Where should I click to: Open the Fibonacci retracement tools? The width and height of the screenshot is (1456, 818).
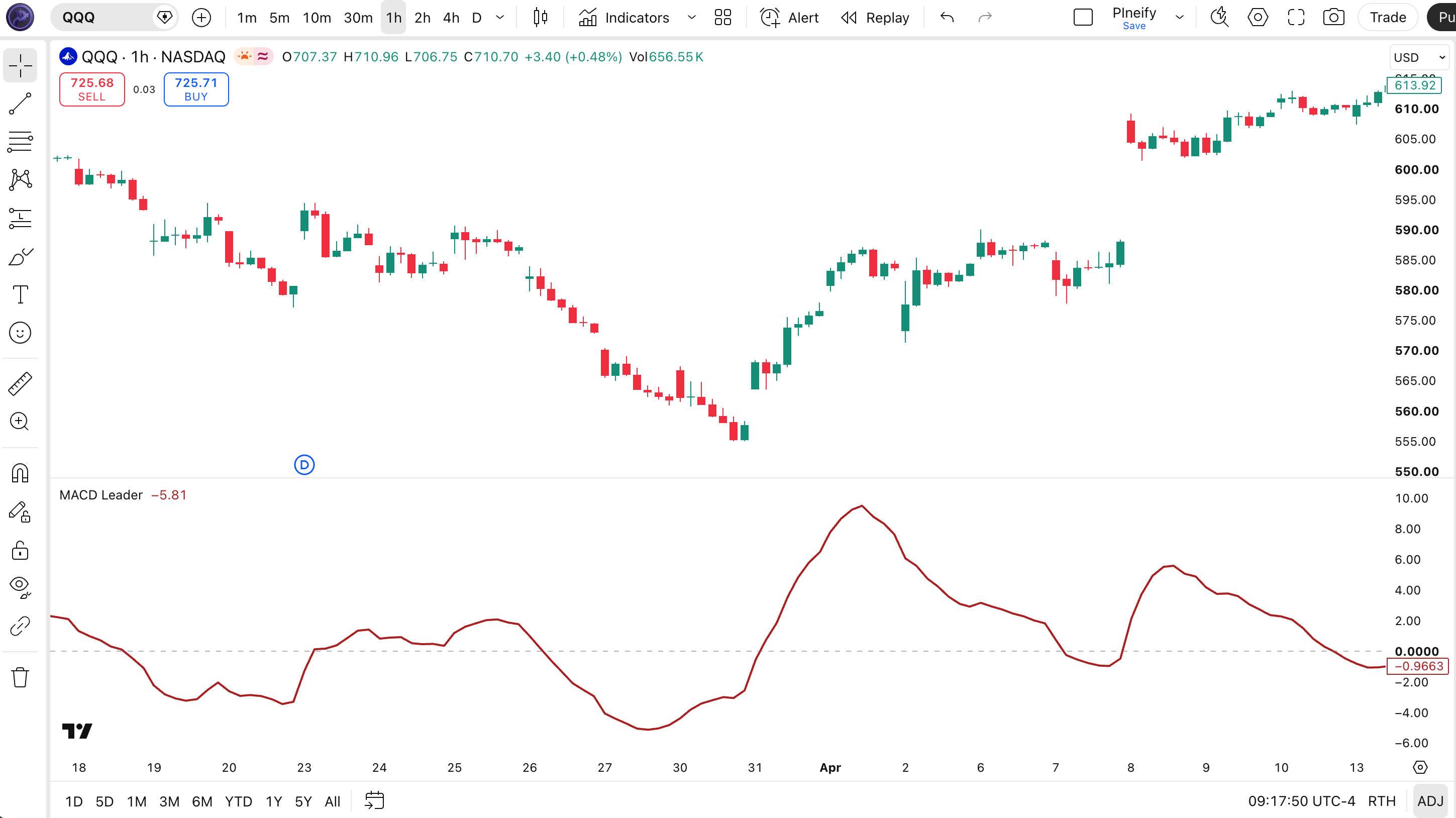20,141
